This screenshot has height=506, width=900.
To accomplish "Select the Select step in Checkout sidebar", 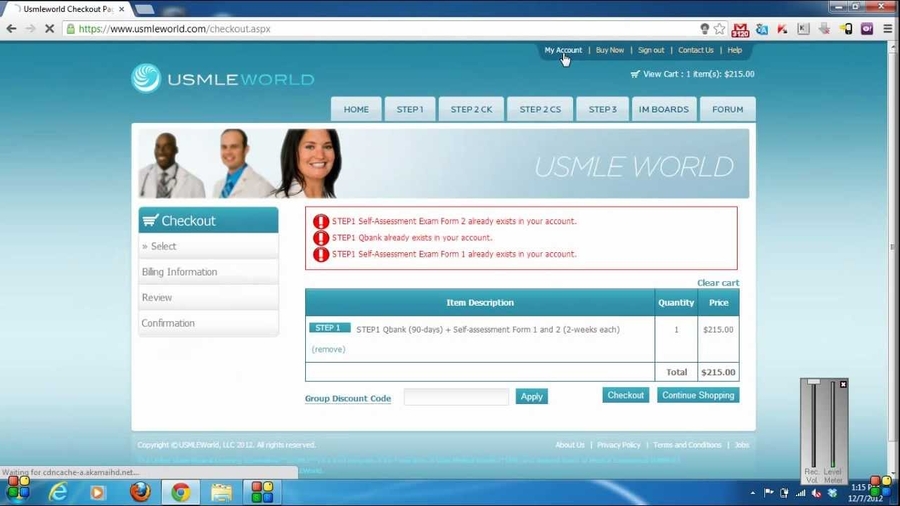I will pyautogui.click(x=208, y=246).
